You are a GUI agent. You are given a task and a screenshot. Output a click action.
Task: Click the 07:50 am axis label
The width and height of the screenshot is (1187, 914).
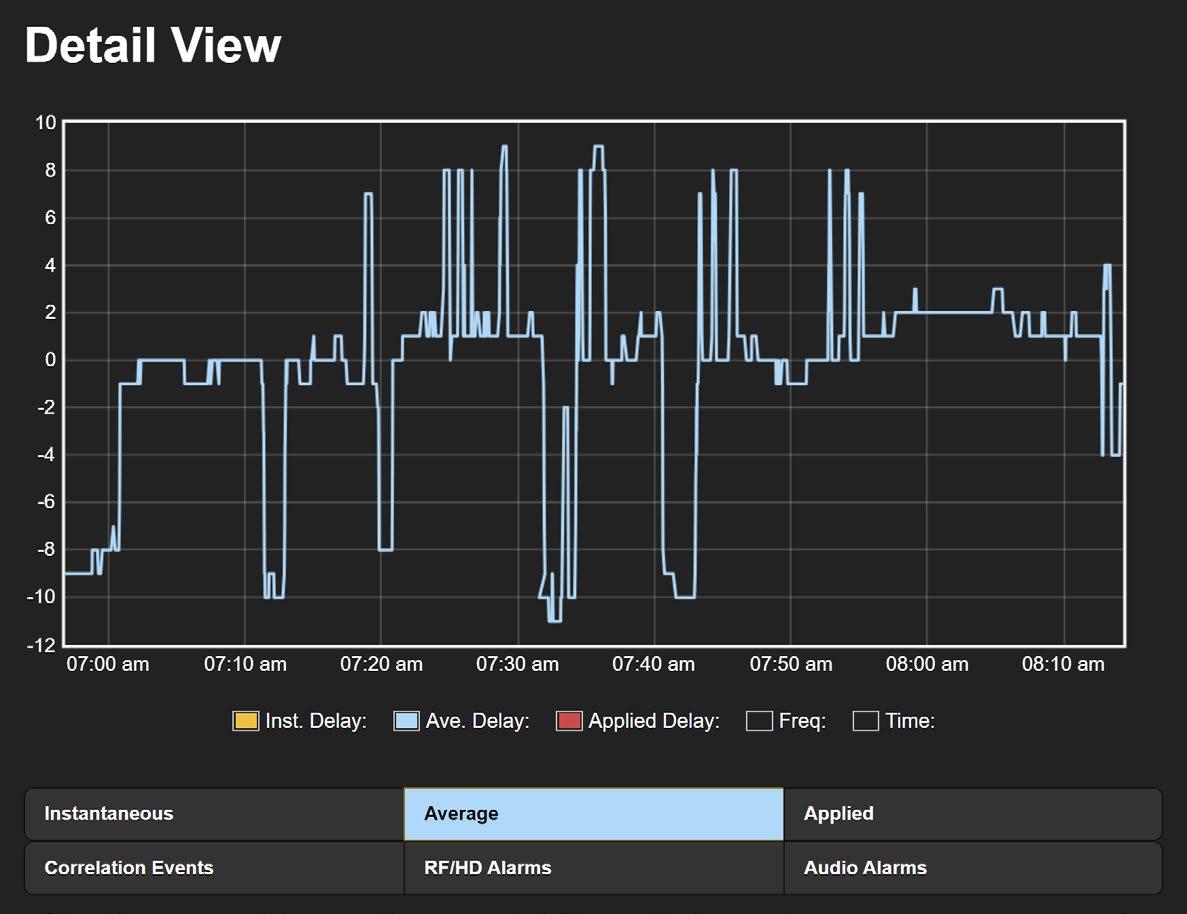(791, 665)
